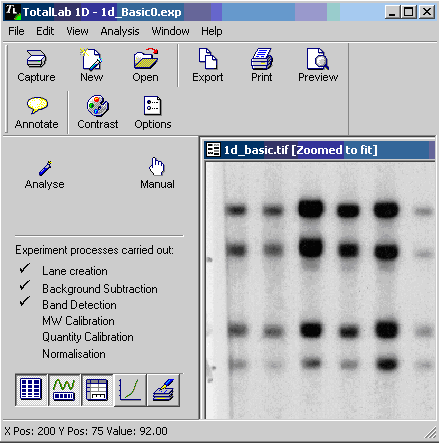Click the stacked gel layers button

[x=163, y=389]
